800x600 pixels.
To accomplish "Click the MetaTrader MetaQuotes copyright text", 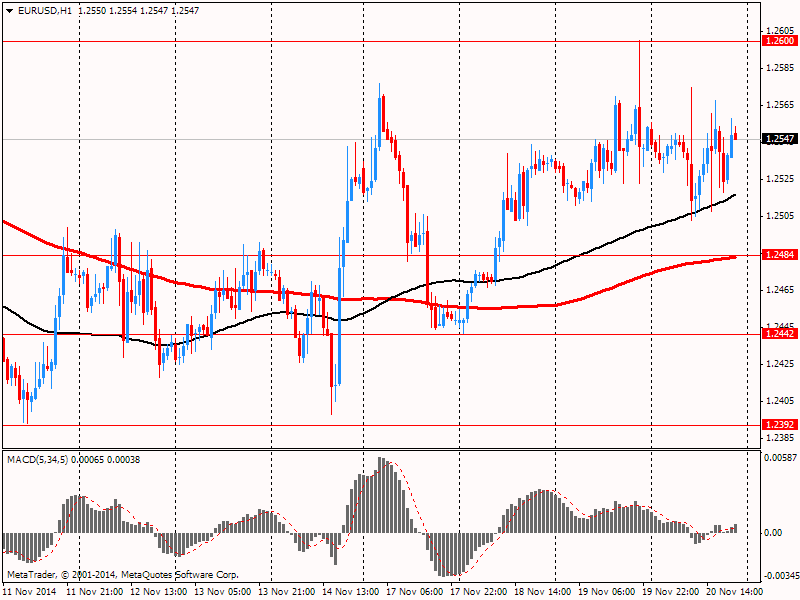I will tap(122, 575).
